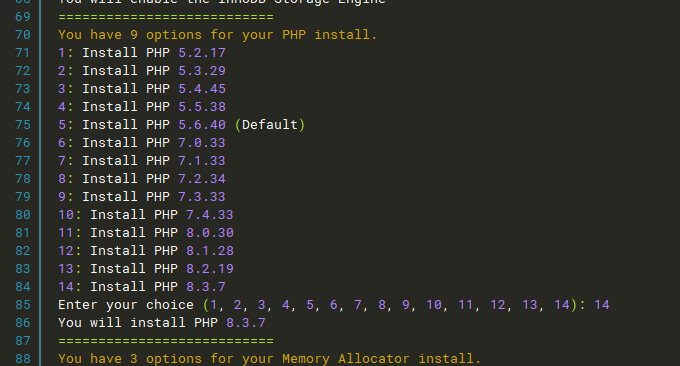Click the entered choice '14' after the colon

602,305
